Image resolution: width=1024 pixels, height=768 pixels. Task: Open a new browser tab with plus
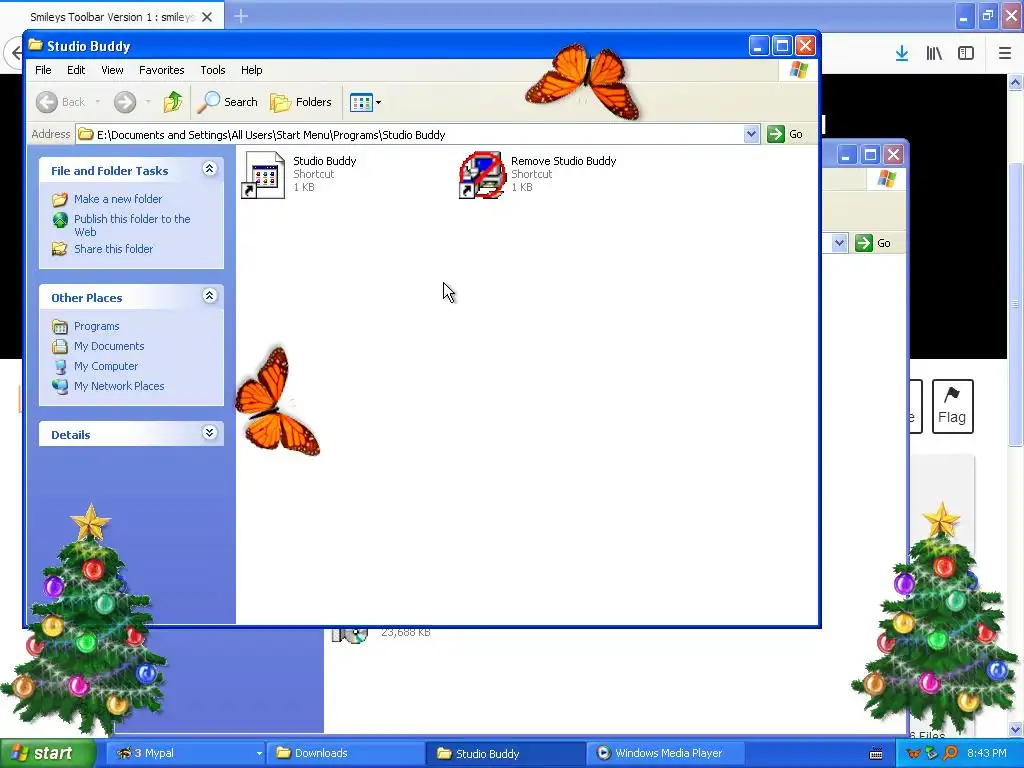(241, 16)
